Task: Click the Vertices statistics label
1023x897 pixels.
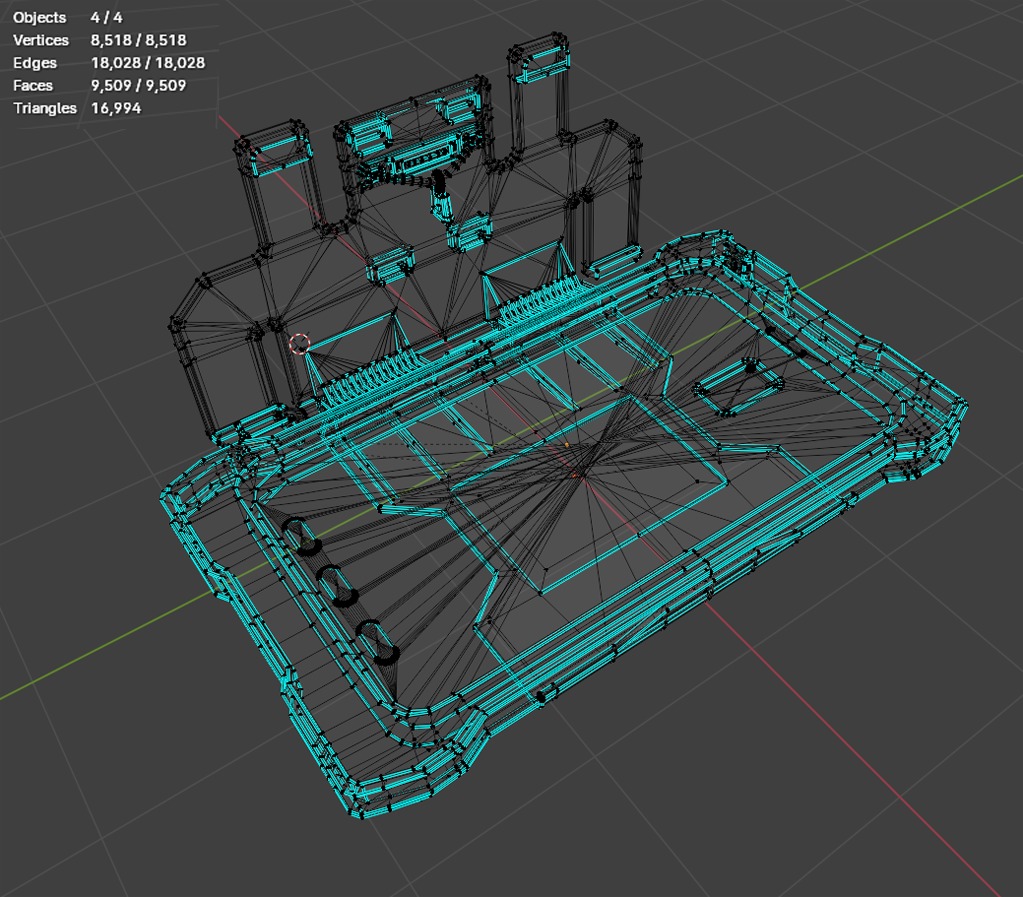Action: pyautogui.click(x=40, y=40)
